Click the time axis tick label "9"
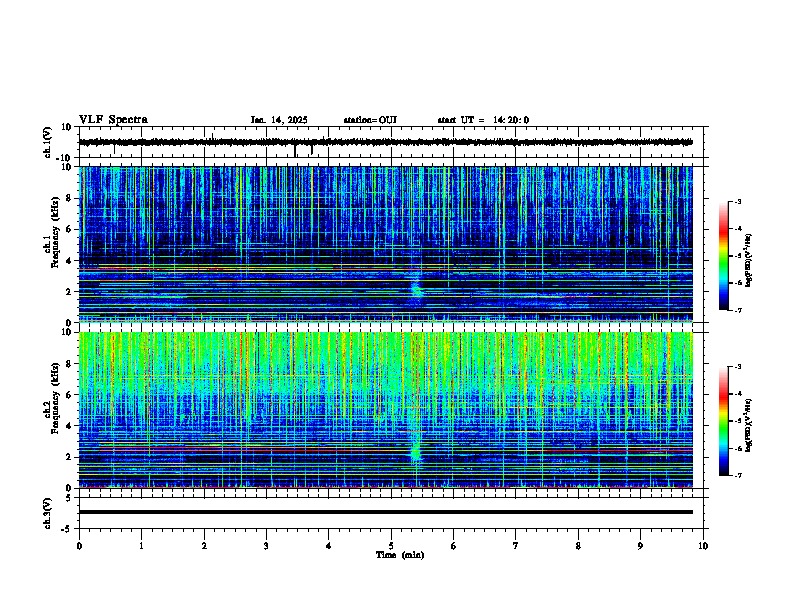 [x=640, y=546]
